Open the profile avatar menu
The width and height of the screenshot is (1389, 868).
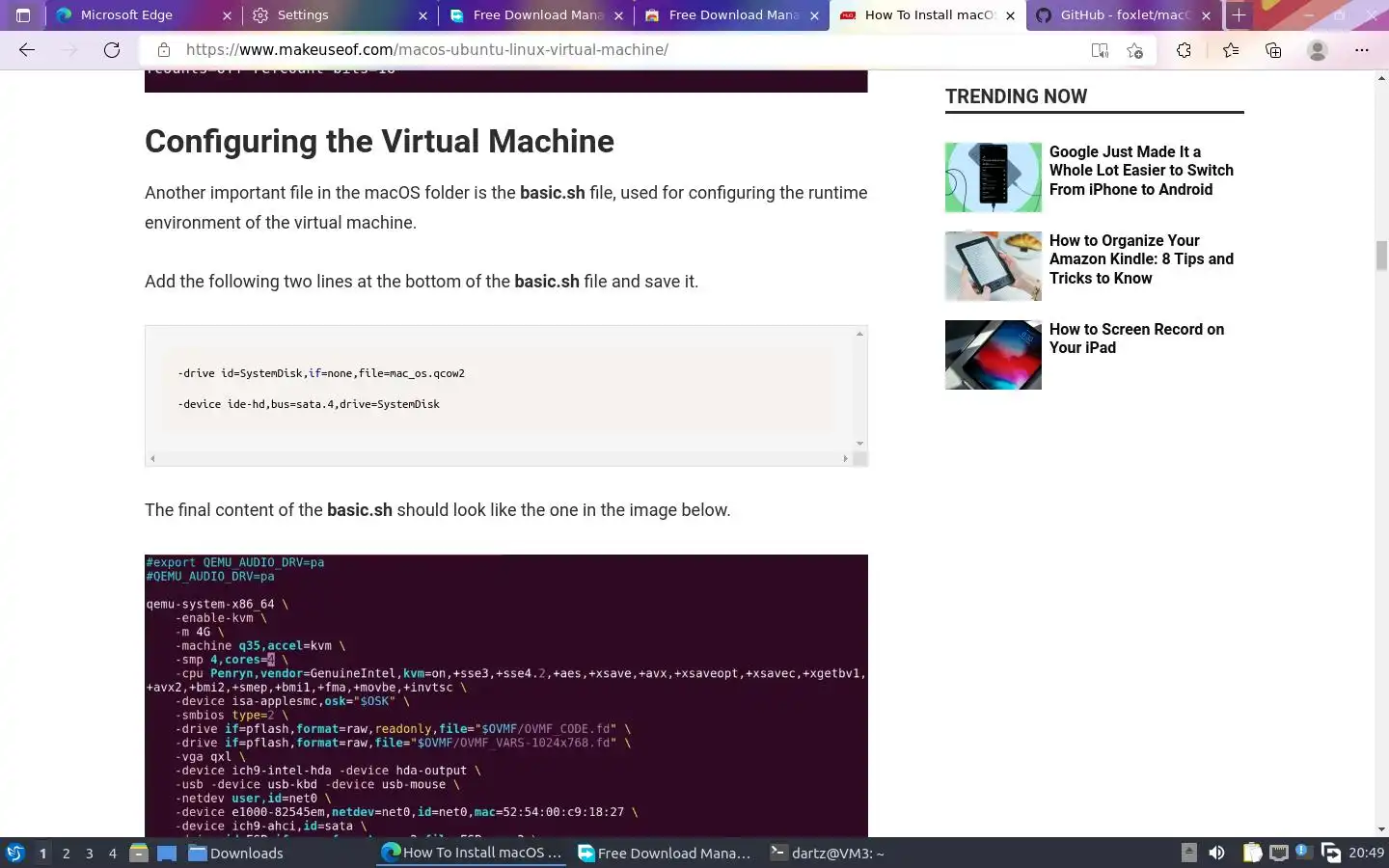[x=1318, y=50]
